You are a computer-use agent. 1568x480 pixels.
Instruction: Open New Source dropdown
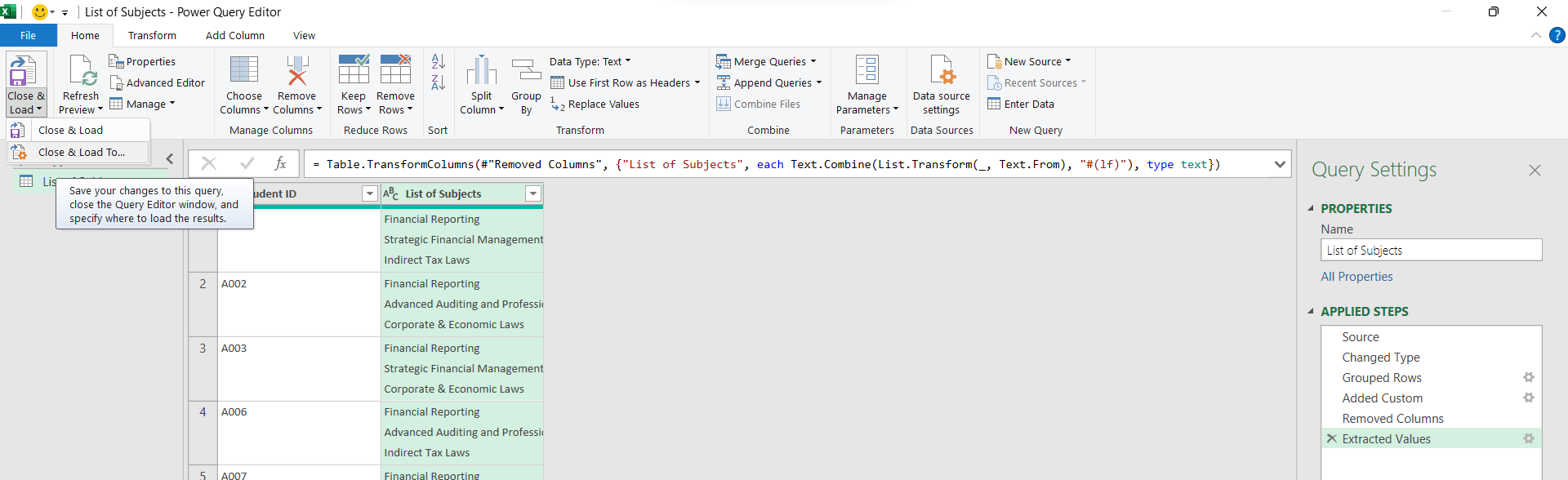point(1029,61)
